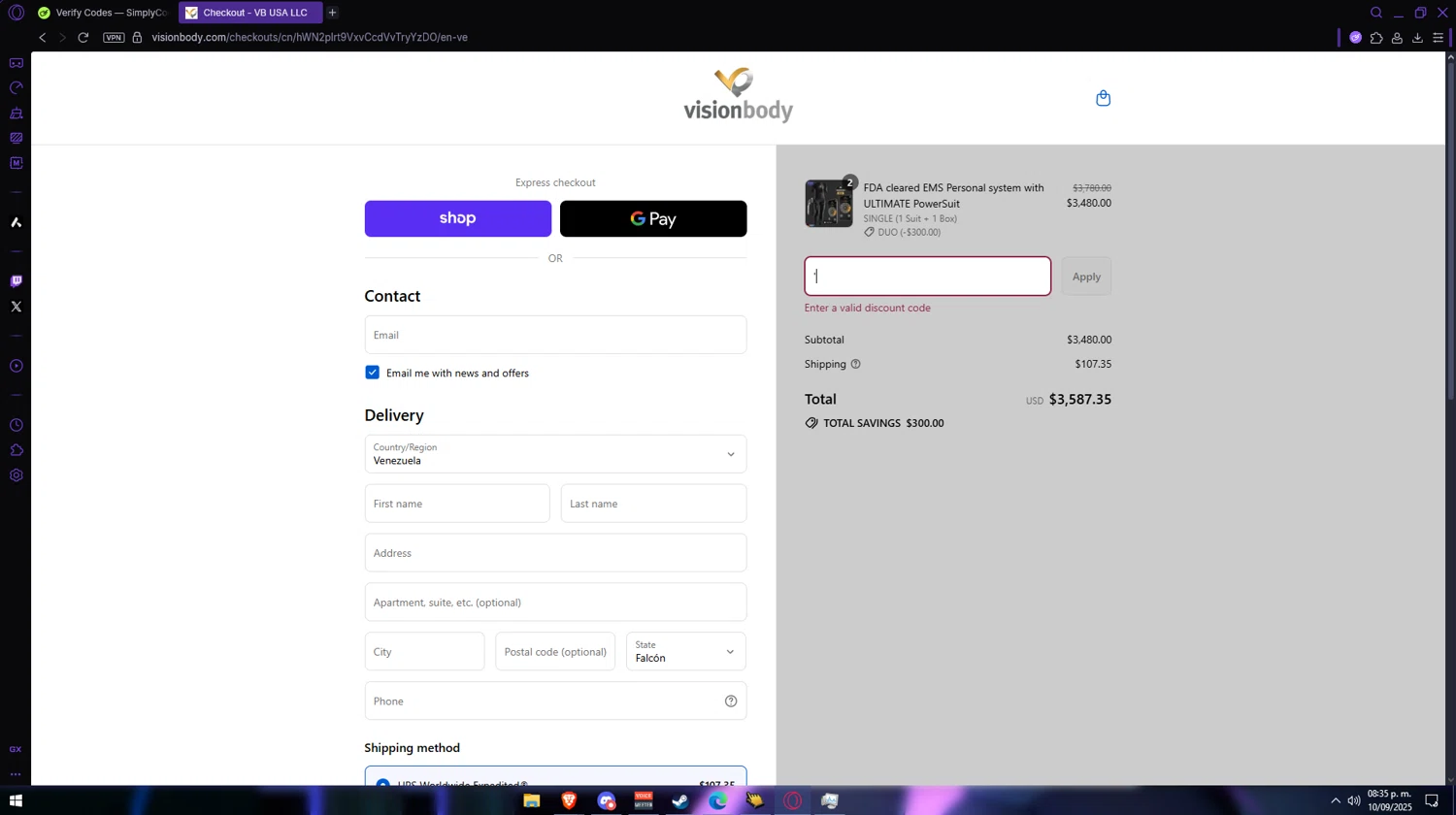
Task: Open Steam from the taskbar
Action: (680, 800)
